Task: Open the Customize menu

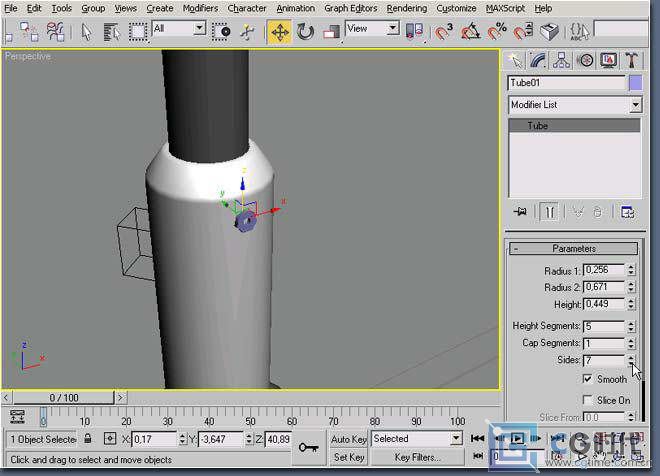Action: tap(456, 8)
